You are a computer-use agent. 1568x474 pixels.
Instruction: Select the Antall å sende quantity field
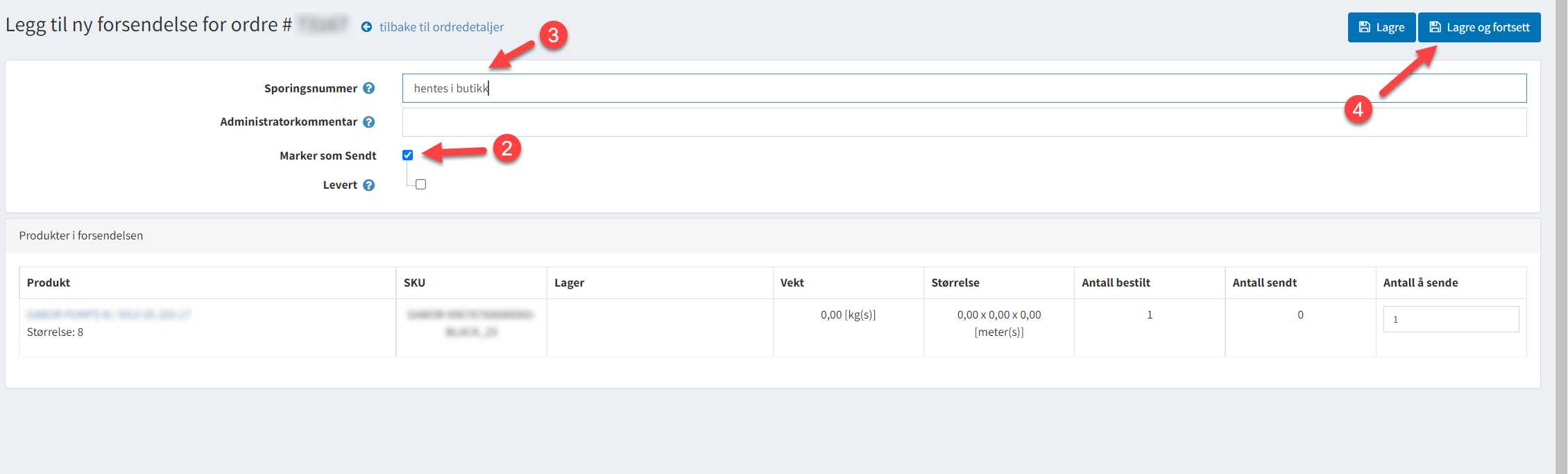(x=1450, y=319)
